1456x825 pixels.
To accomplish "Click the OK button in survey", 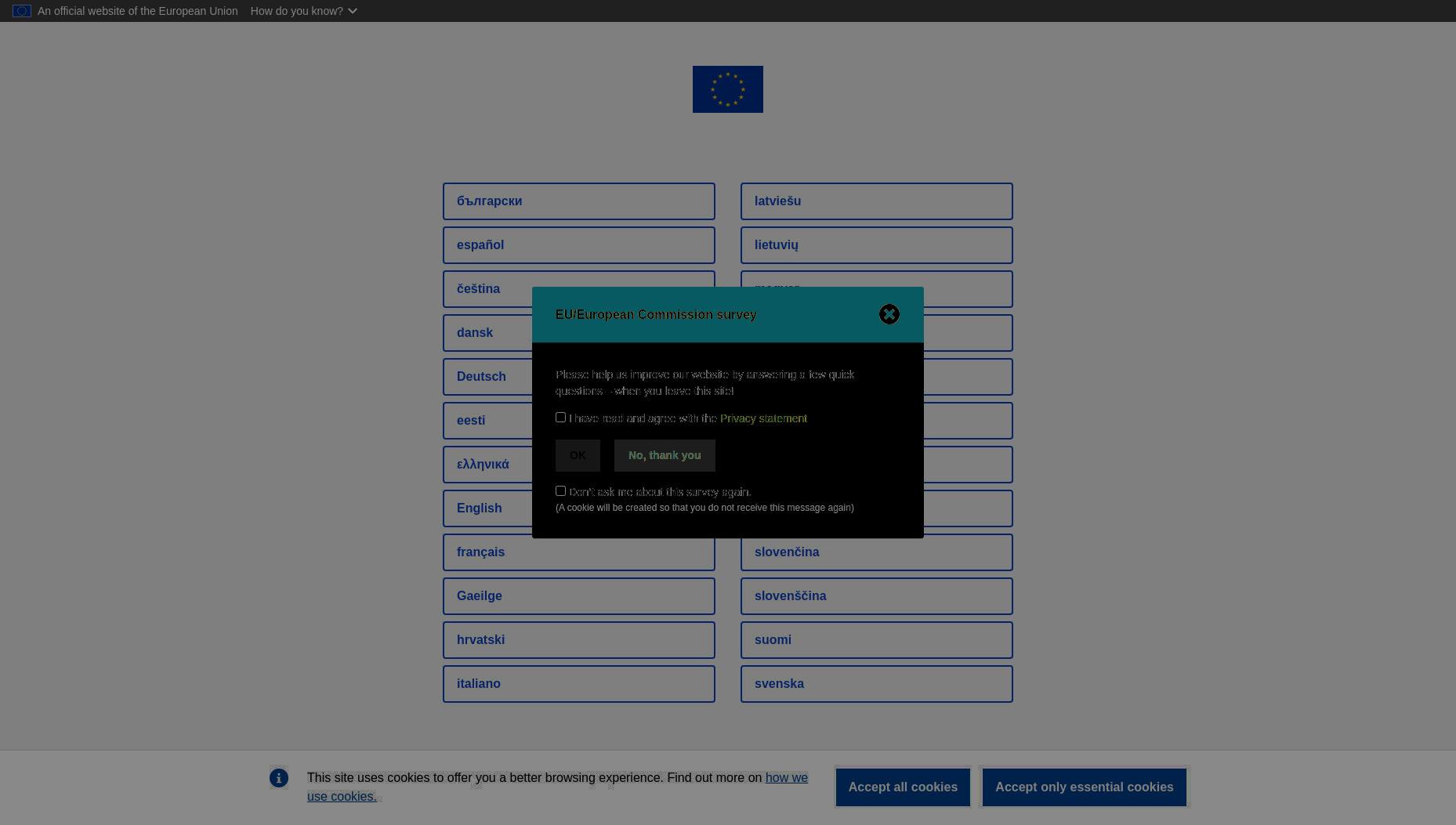I will tap(578, 455).
